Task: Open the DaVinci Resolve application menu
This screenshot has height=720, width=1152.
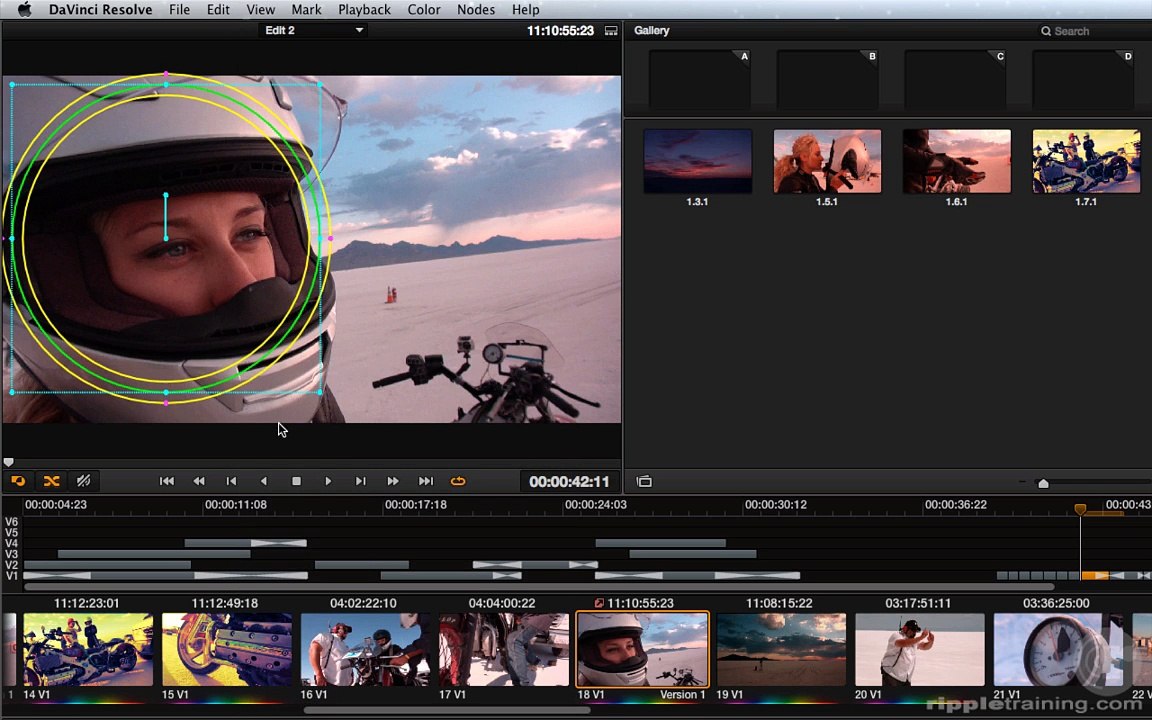Action: pos(101,10)
